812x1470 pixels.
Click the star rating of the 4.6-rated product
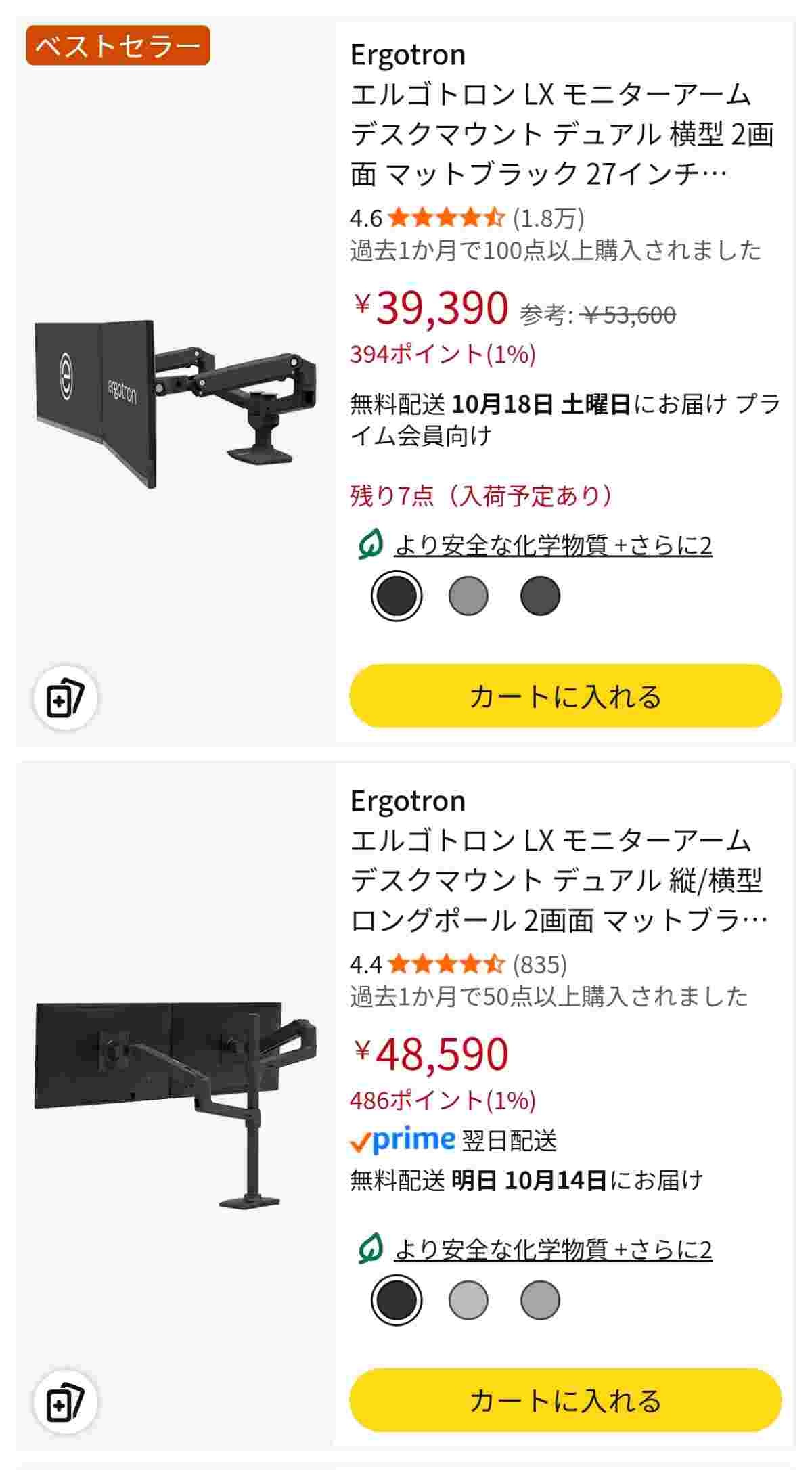pyautogui.click(x=447, y=218)
